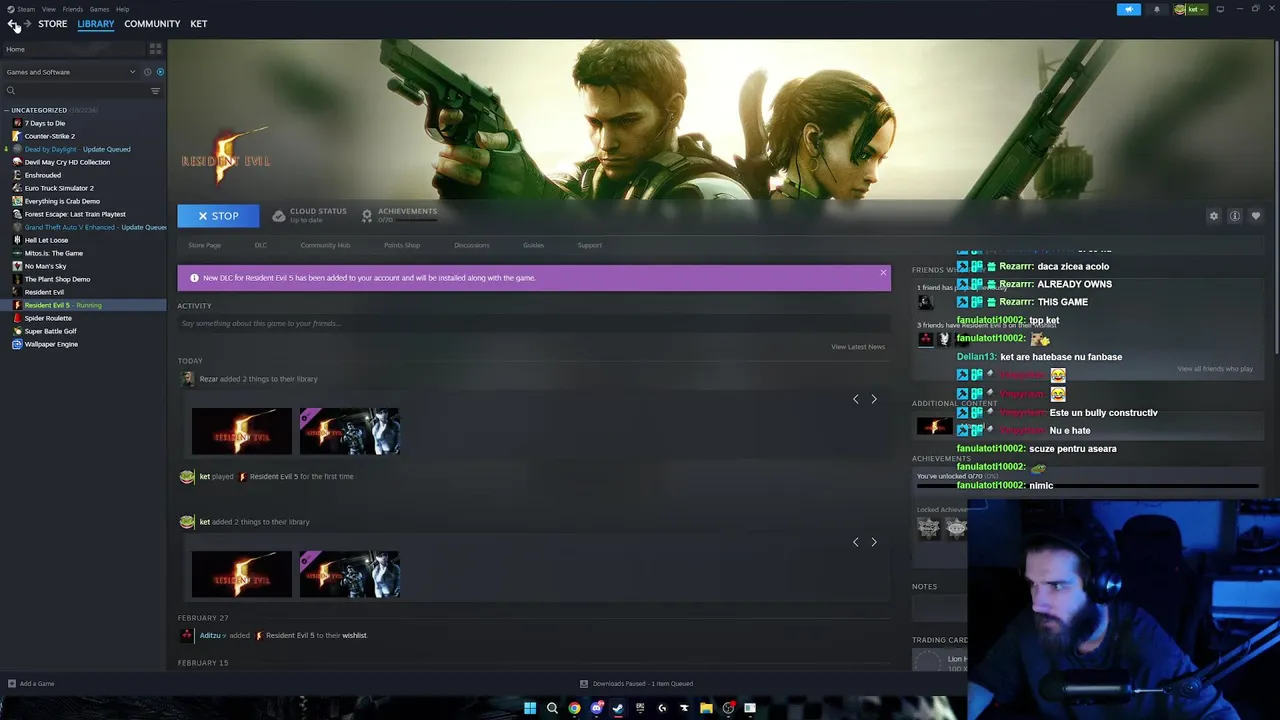Open the Friends menu
The height and width of the screenshot is (720, 1280).
[73, 9]
